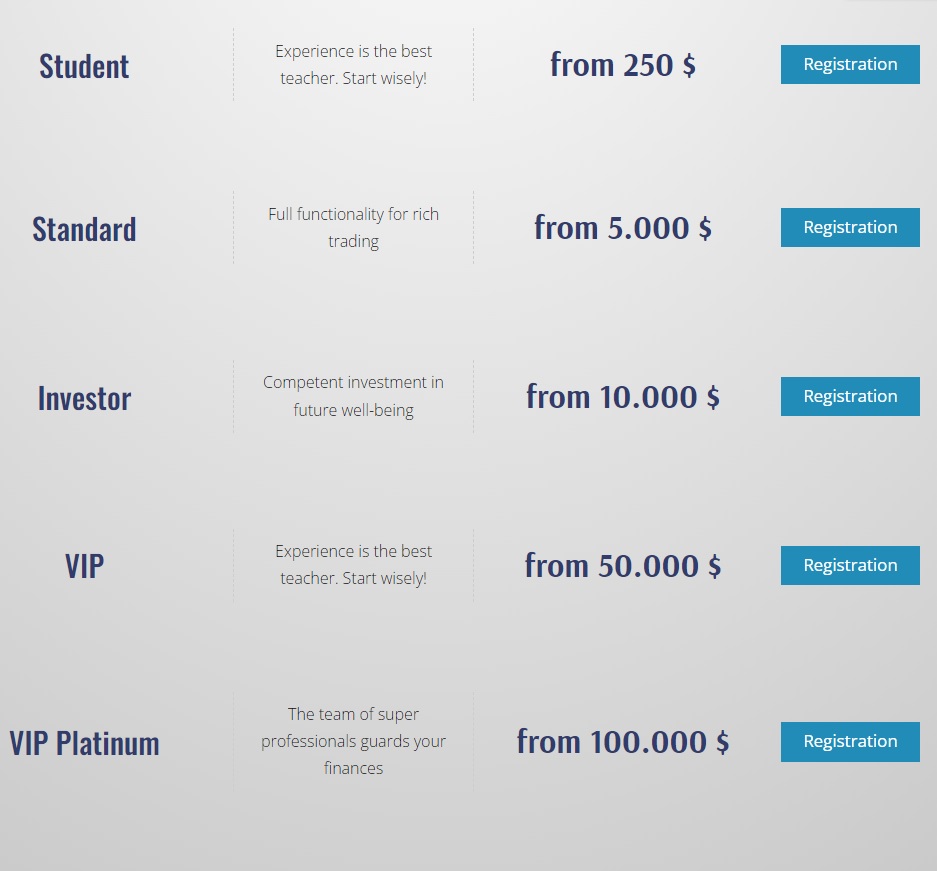This screenshot has width=937, height=871.
Task: Click Registration button for Standard plan
Action: (850, 228)
